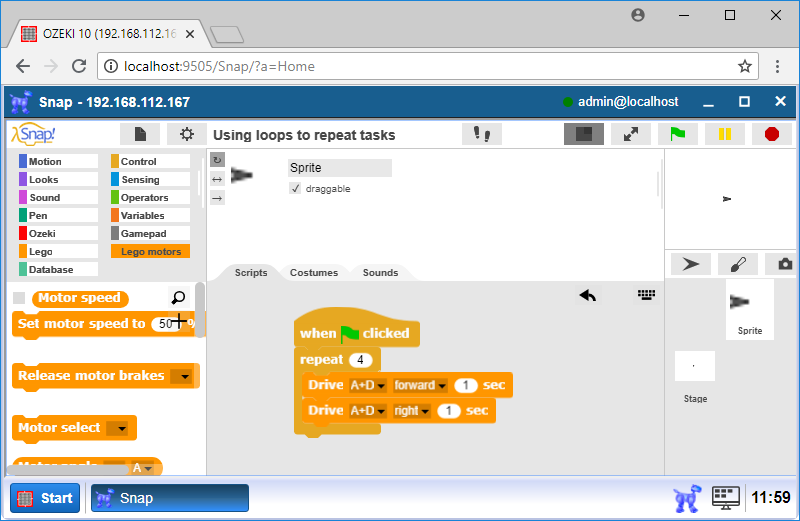Edit seconds value in Drive right block

(448, 411)
